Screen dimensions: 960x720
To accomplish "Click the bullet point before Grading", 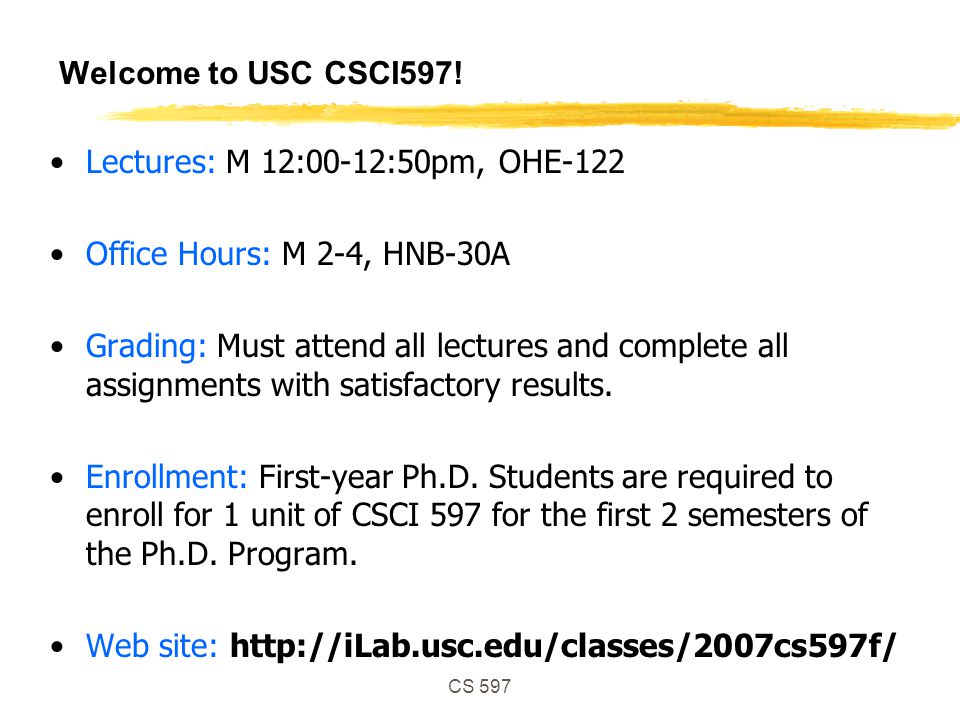I will coord(58,347).
